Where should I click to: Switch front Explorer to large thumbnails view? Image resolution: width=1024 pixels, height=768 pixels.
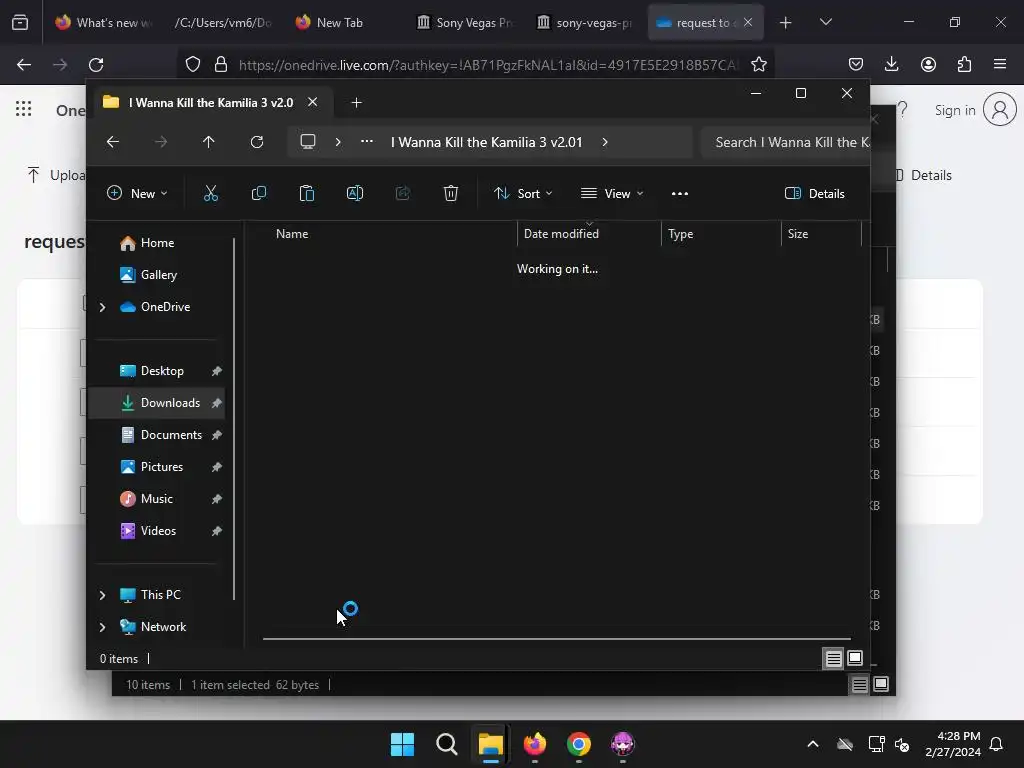[855, 658]
